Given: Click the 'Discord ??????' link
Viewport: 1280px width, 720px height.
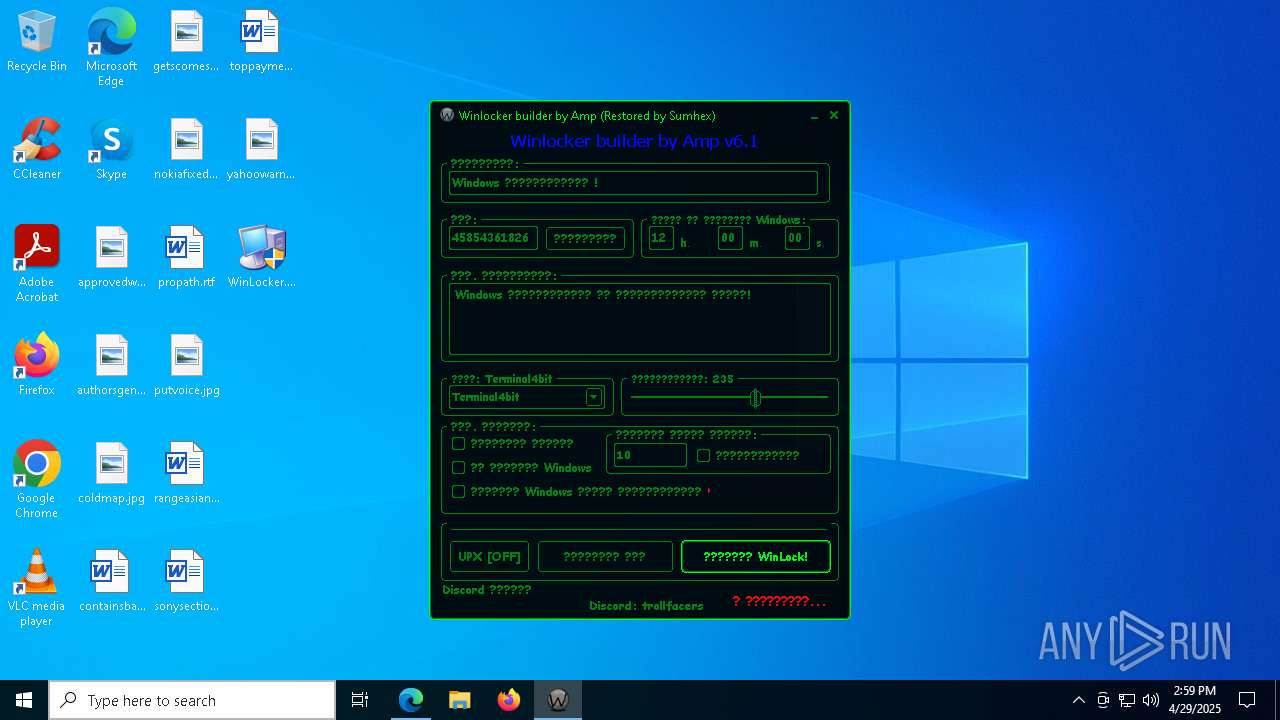Looking at the screenshot, I should tap(487, 590).
